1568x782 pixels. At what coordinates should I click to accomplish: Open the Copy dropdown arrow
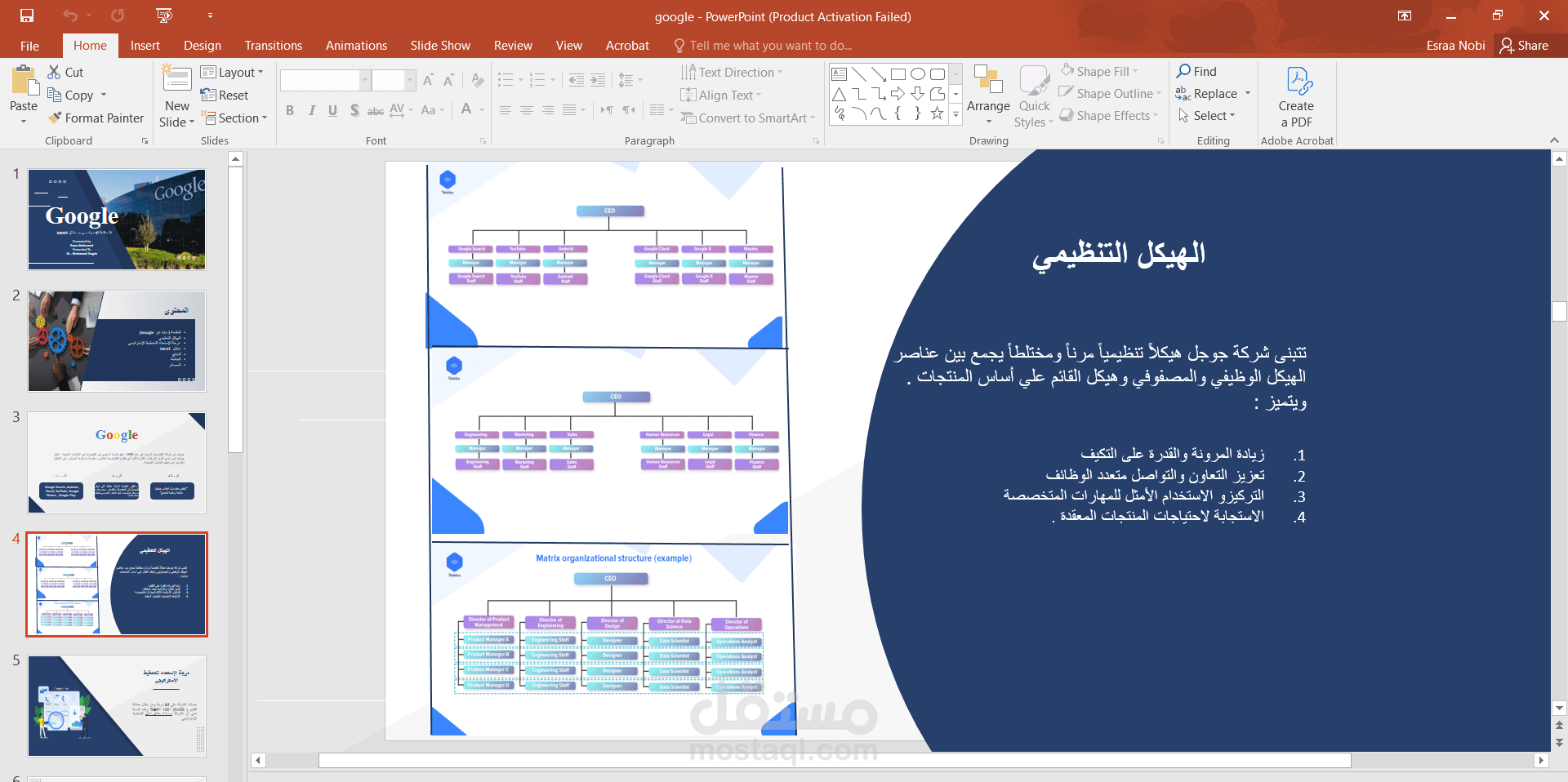point(104,95)
